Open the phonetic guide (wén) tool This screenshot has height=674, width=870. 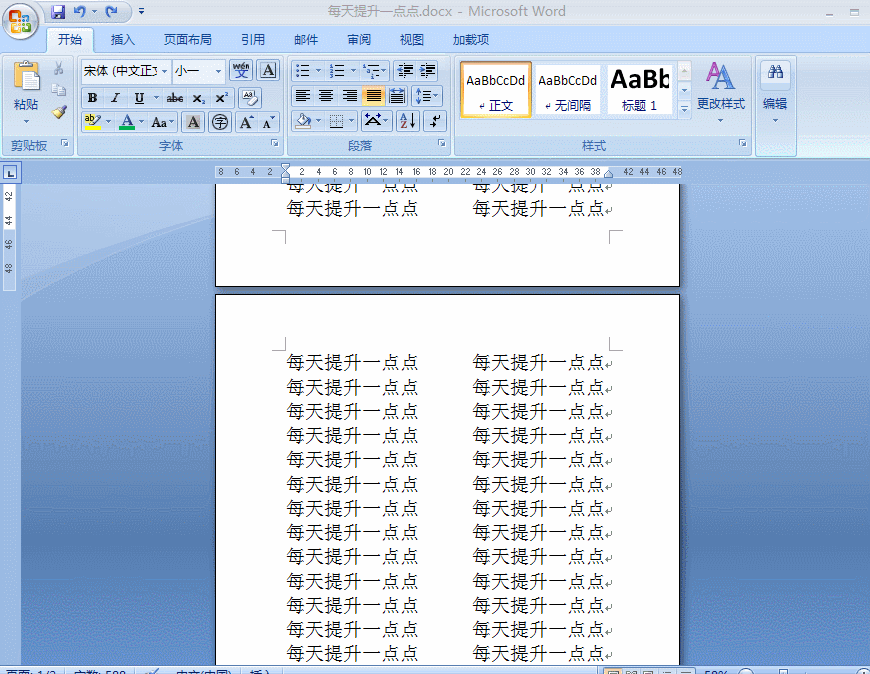point(241,70)
